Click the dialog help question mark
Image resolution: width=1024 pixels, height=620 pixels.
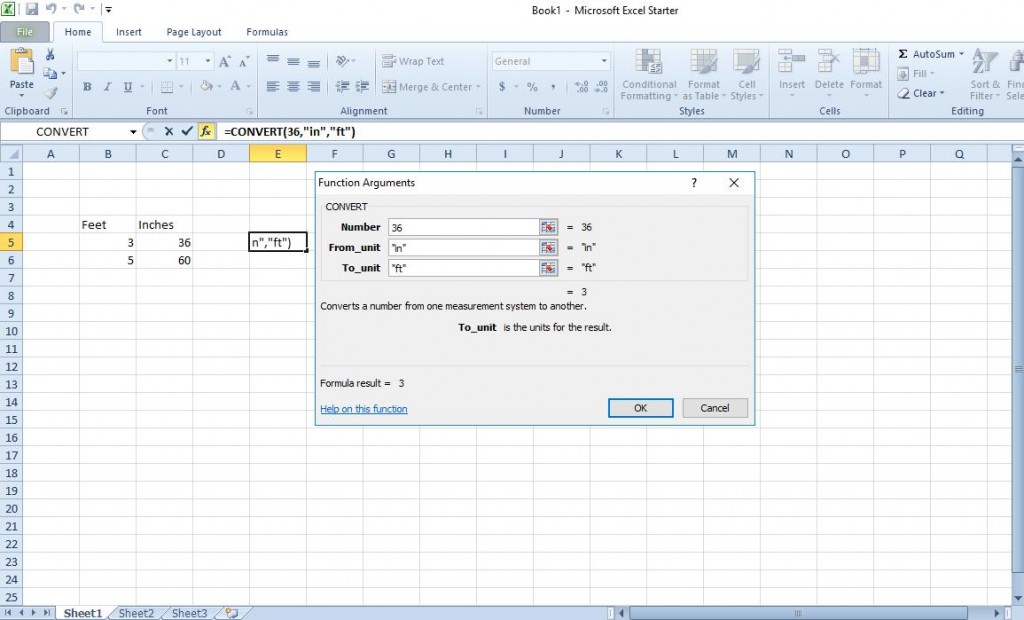click(694, 183)
